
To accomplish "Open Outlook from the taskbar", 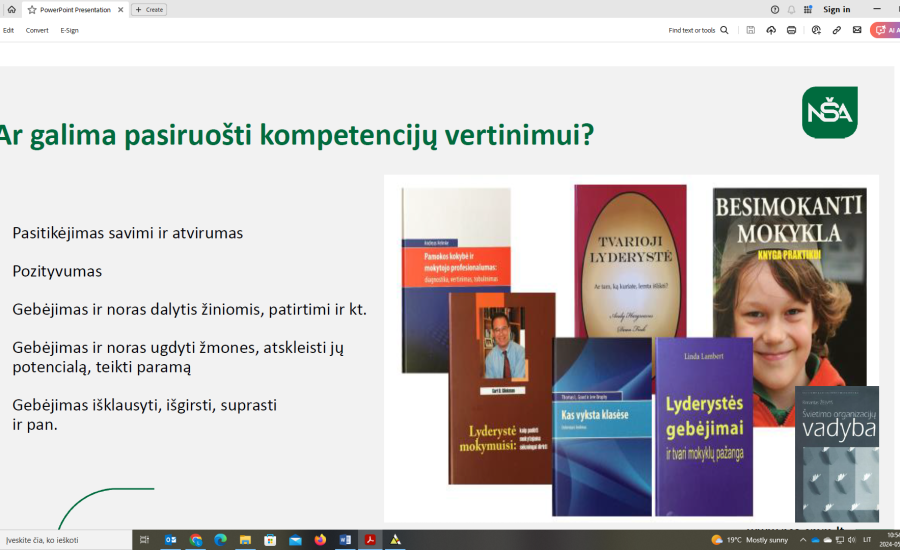I will click(170, 540).
